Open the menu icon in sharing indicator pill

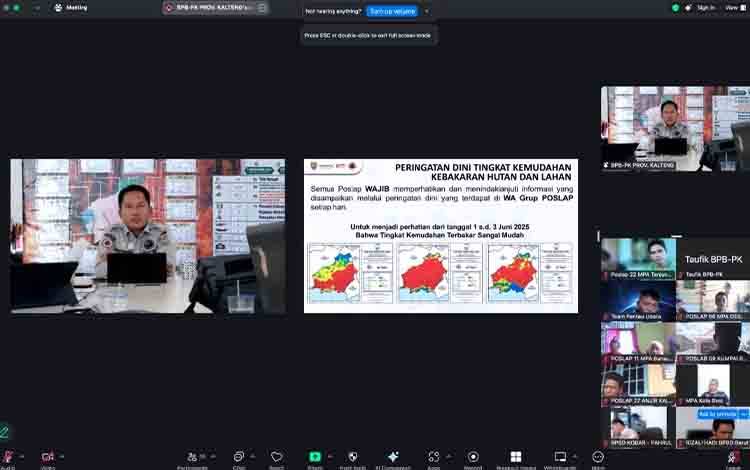[262, 8]
